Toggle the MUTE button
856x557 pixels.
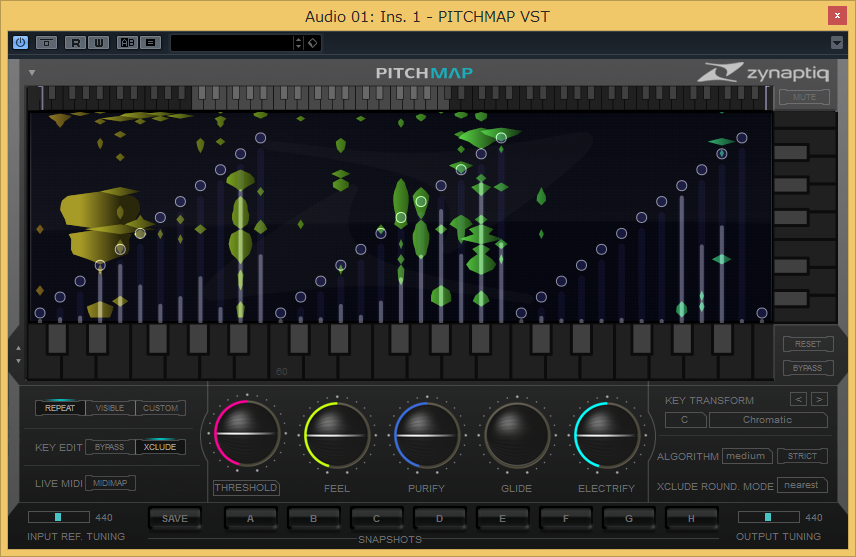coord(804,97)
